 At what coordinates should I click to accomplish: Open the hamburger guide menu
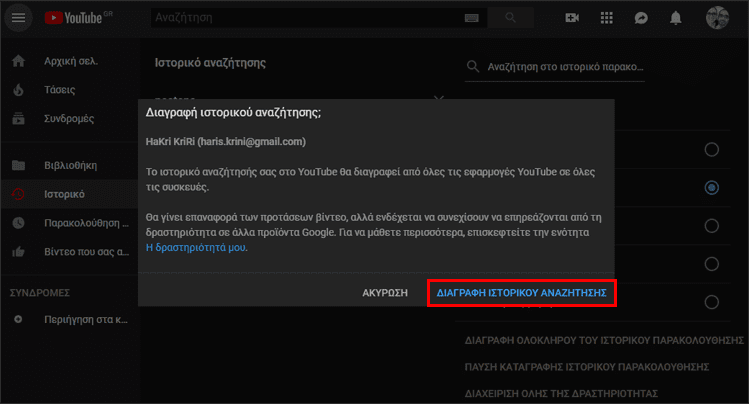click(x=19, y=18)
